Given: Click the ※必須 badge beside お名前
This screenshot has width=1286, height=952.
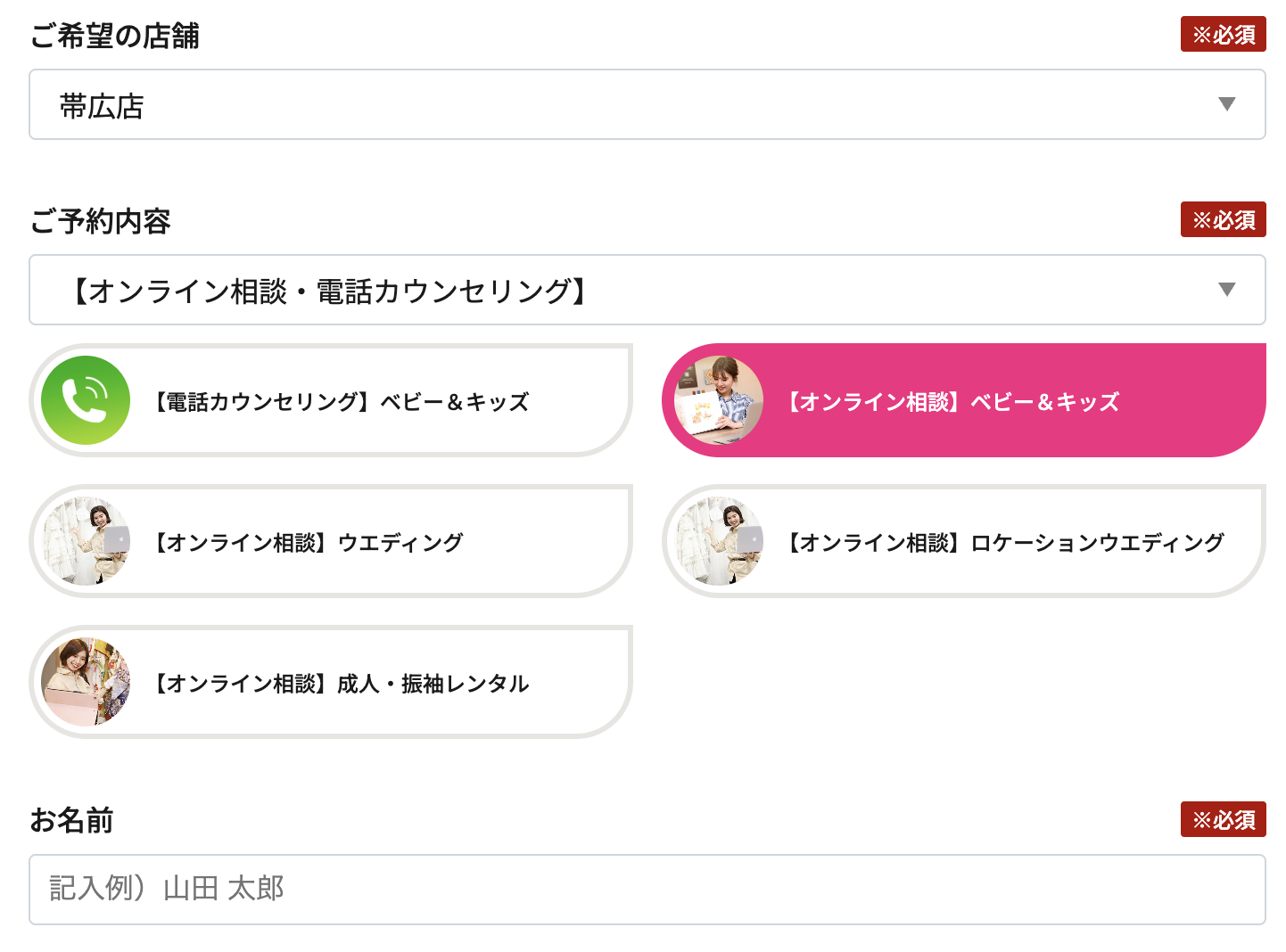Looking at the screenshot, I should (1223, 820).
